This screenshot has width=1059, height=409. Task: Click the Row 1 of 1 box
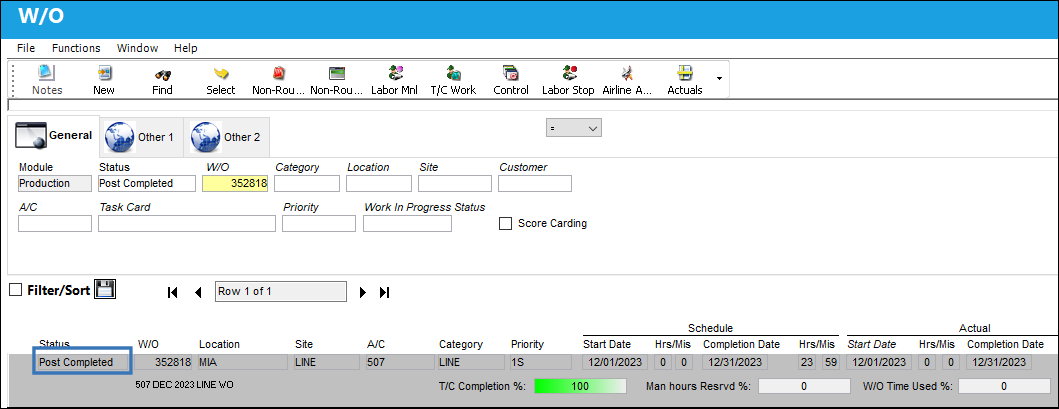280,292
